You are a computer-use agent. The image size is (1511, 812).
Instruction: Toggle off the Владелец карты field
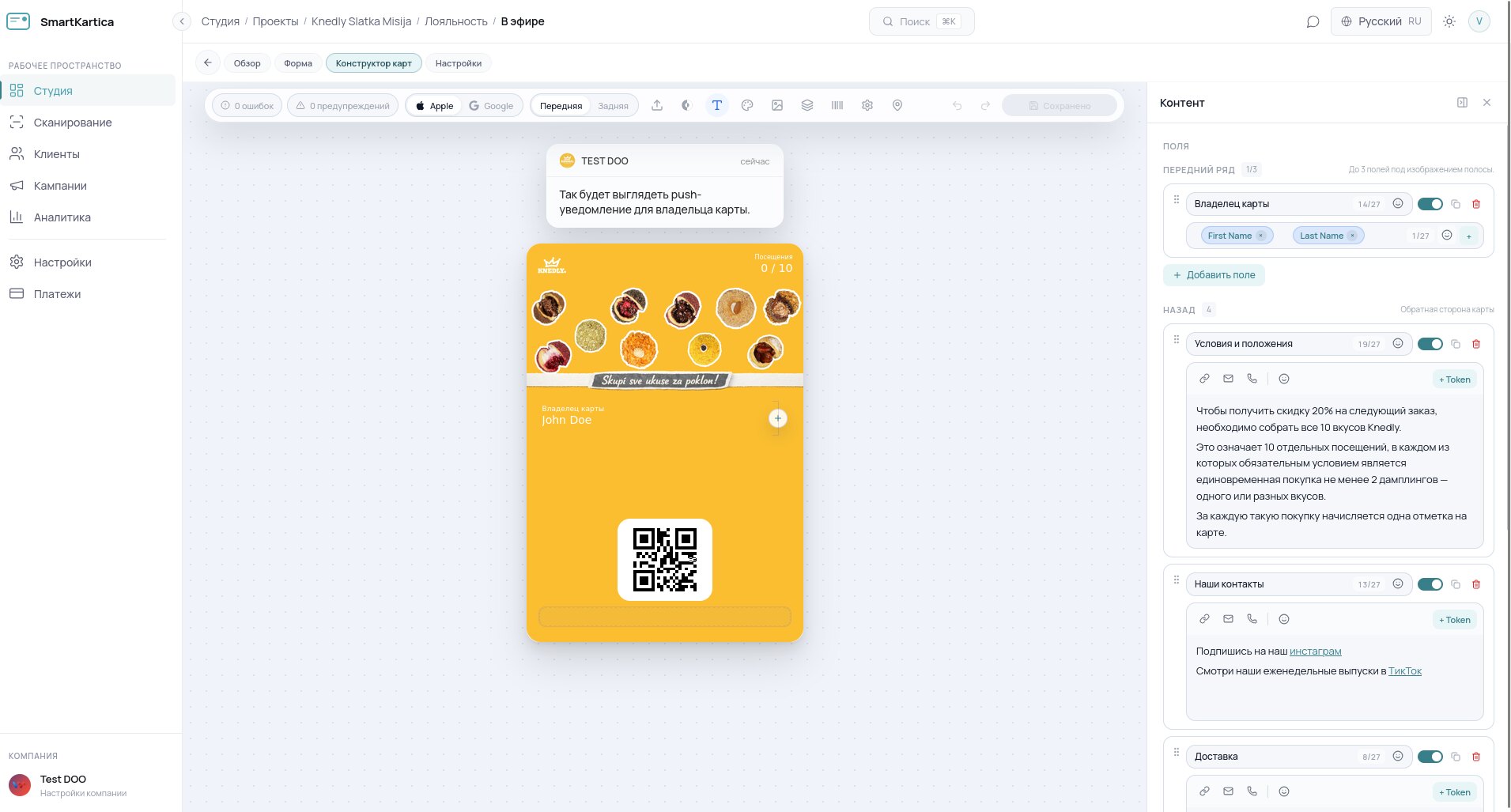(x=1430, y=204)
